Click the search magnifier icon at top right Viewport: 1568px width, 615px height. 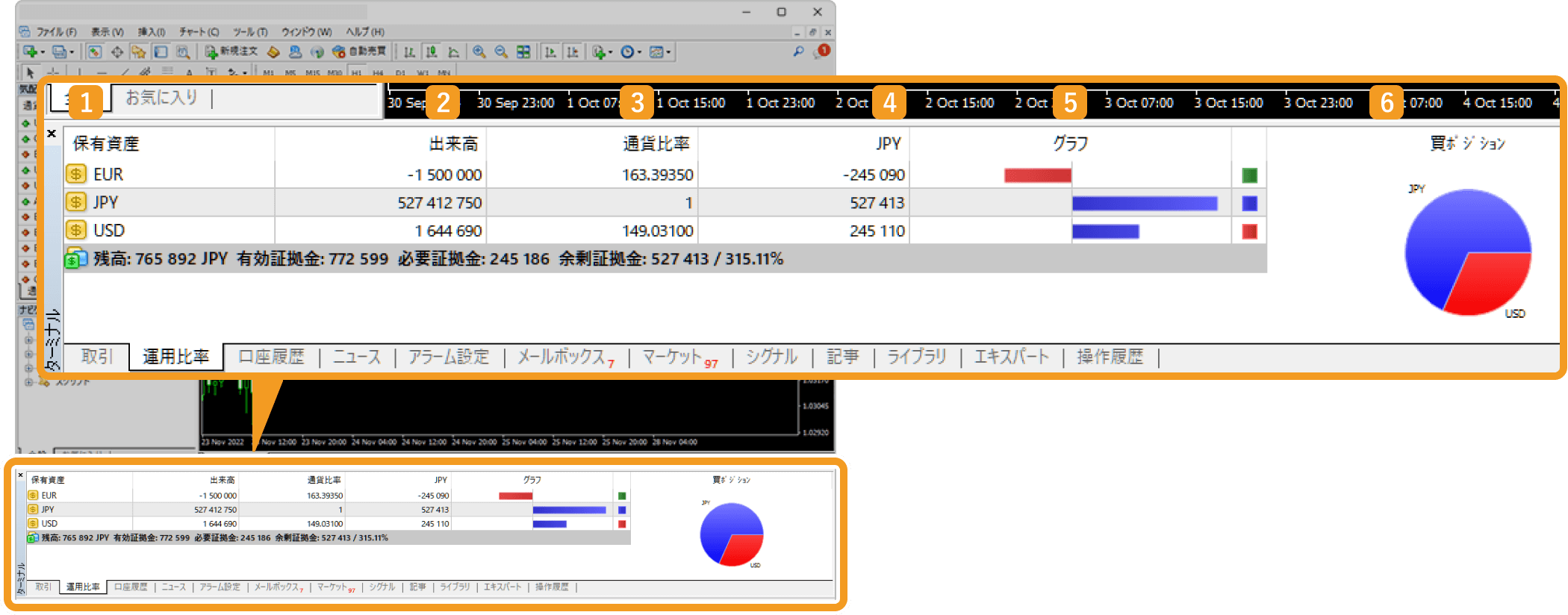pyautogui.click(x=798, y=51)
